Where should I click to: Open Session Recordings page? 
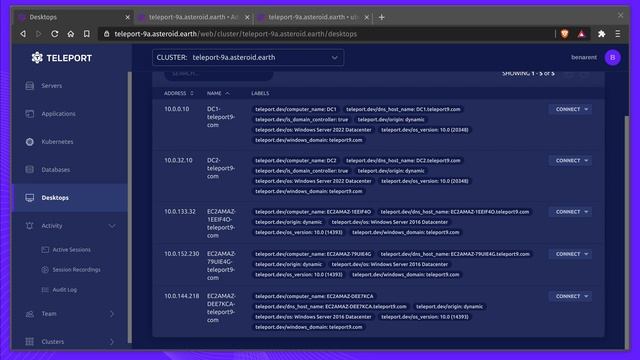pyautogui.click(x=76, y=269)
